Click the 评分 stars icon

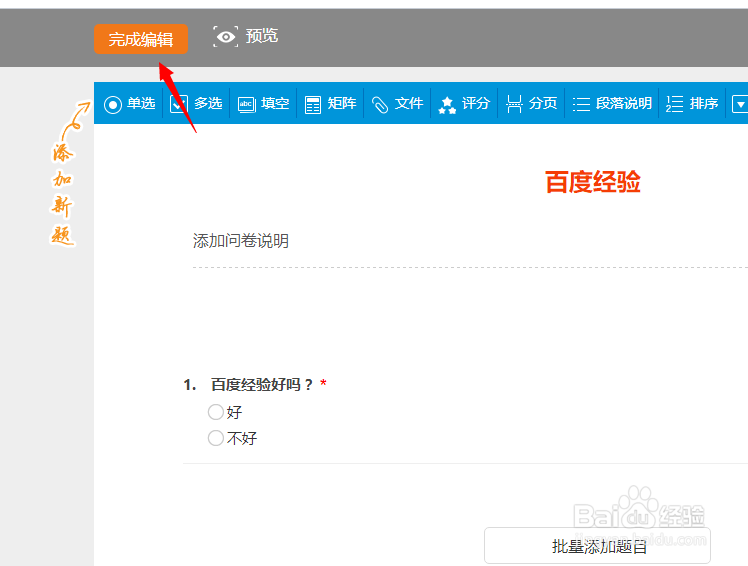[x=447, y=105]
